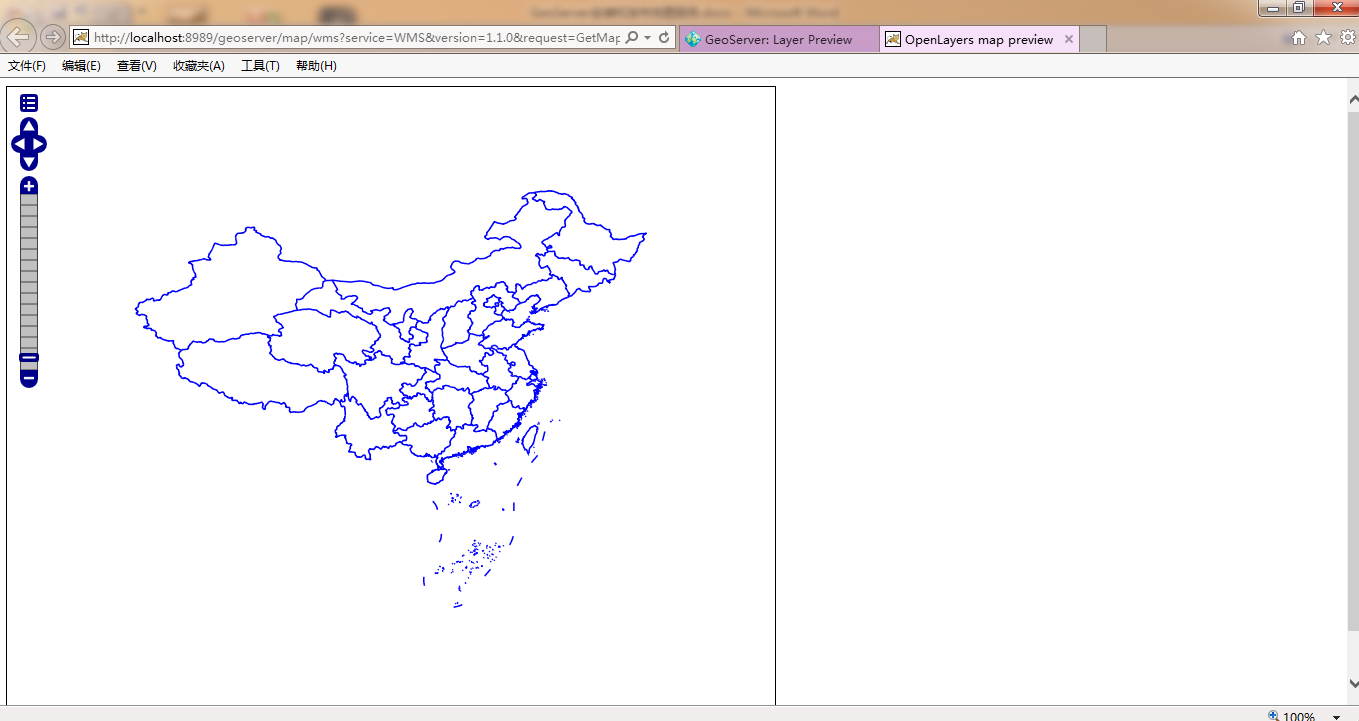
Task: Pan the map east with right arrow
Action: tap(38, 145)
